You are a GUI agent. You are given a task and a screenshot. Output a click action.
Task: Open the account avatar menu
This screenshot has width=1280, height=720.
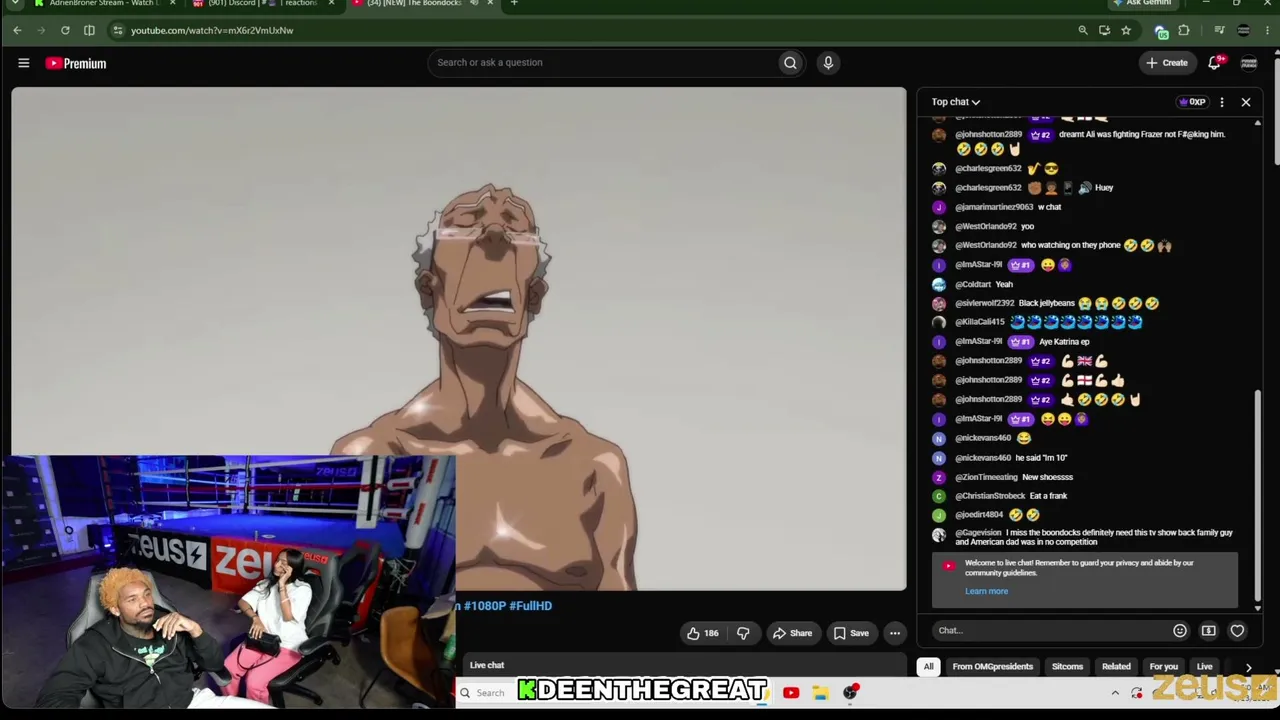(1249, 63)
